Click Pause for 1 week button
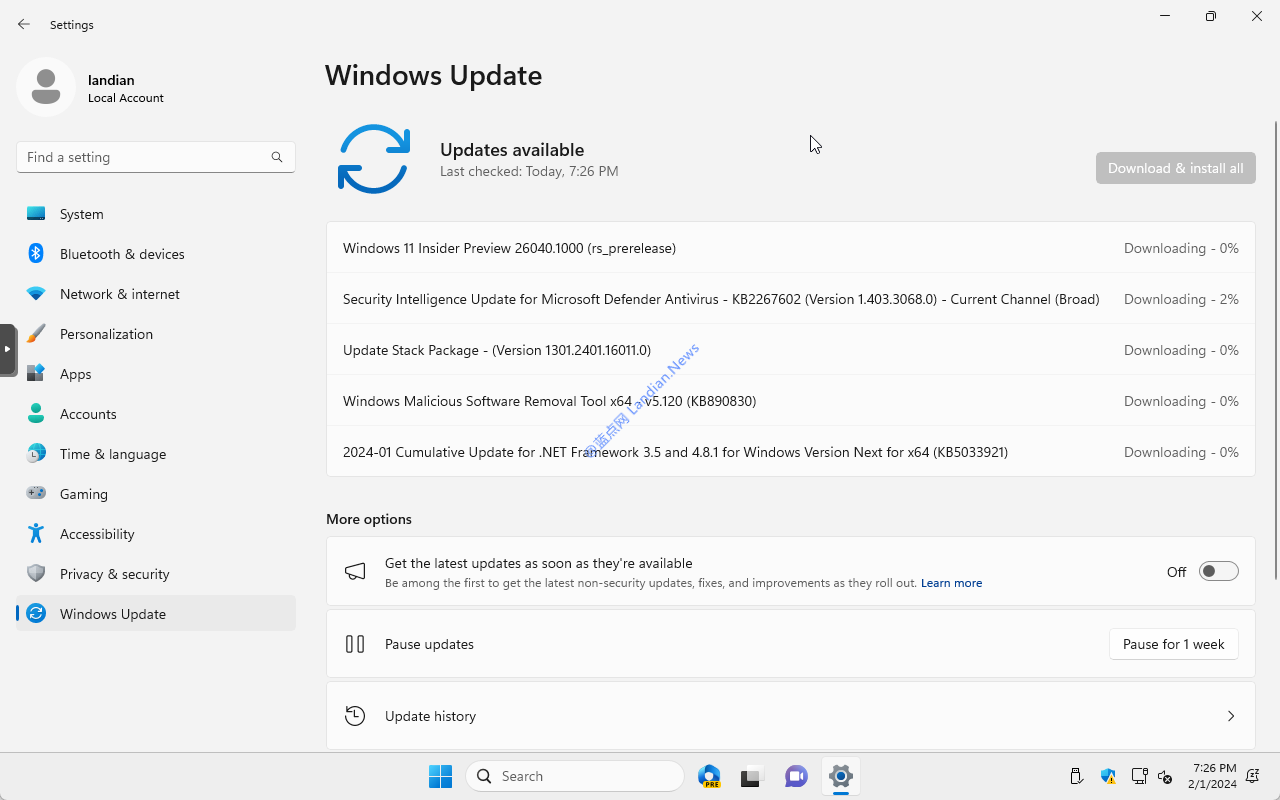The width and height of the screenshot is (1280, 800). tap(1173, 644)
